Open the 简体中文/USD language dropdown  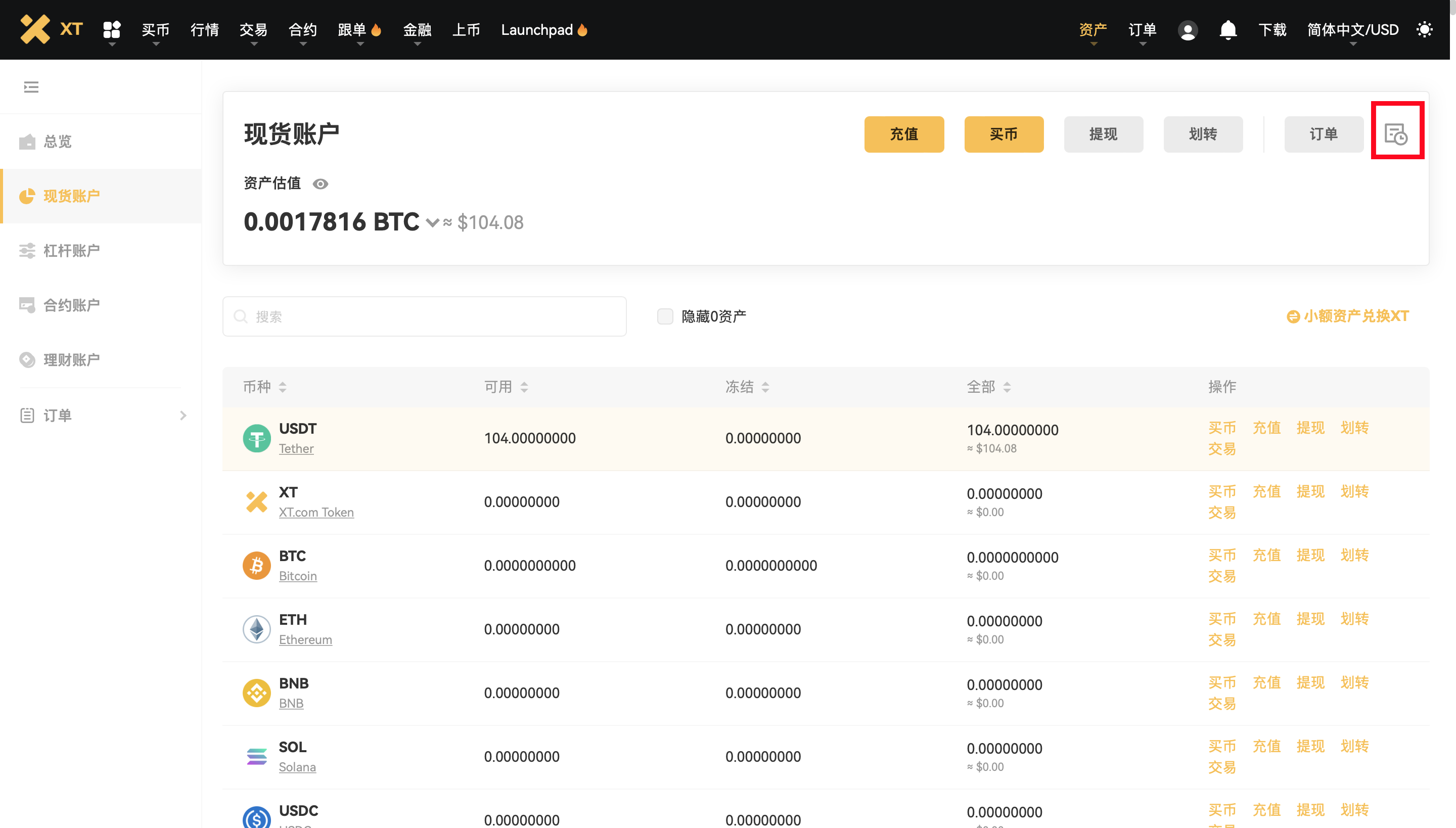(x=1352, y=29)
